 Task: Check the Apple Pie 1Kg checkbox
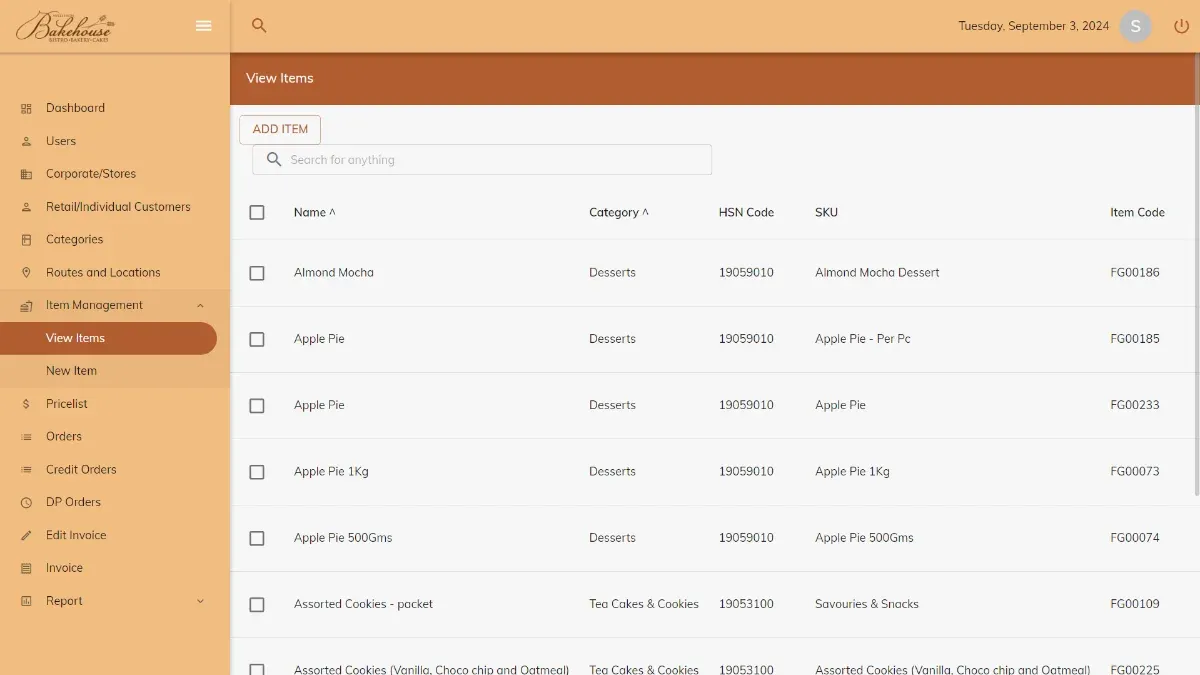tap(257, 472)
